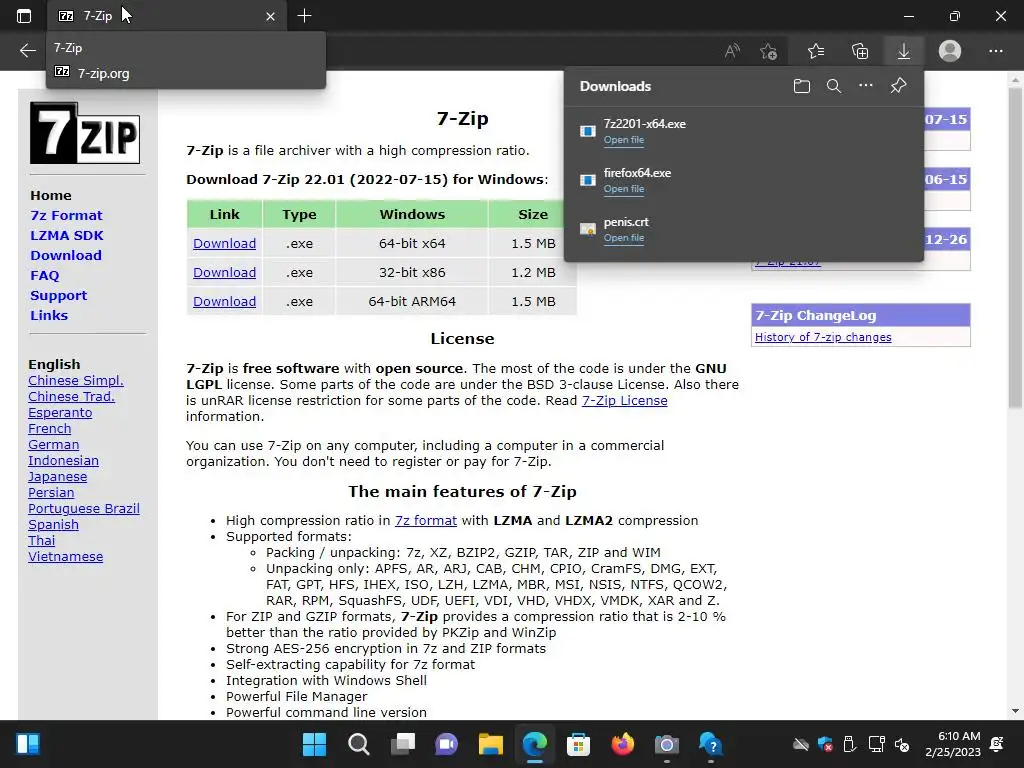Open History of 7-zip changes
1024x768 pixels.
823,337
